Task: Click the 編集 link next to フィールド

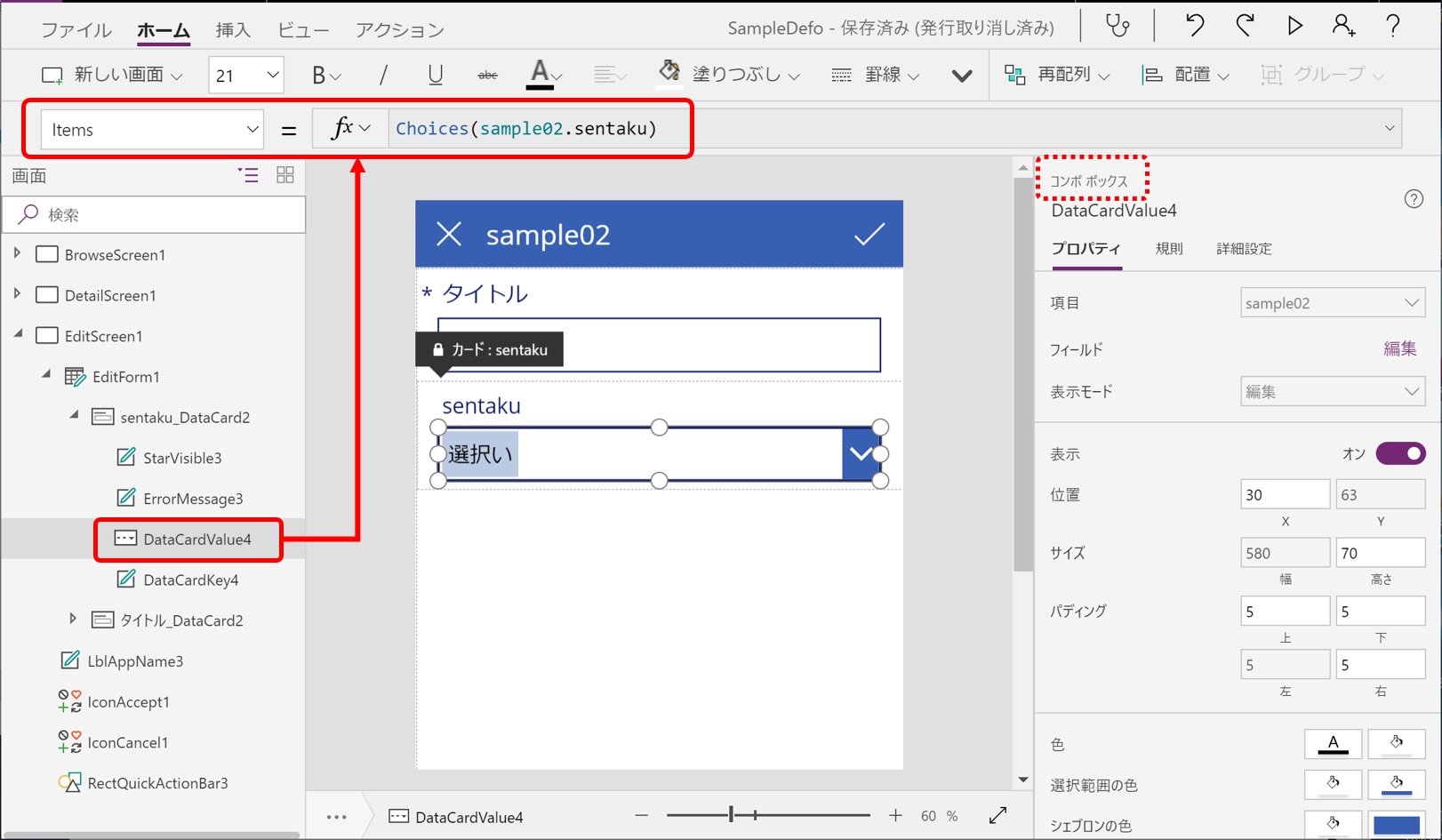Action: point(1400,348)
